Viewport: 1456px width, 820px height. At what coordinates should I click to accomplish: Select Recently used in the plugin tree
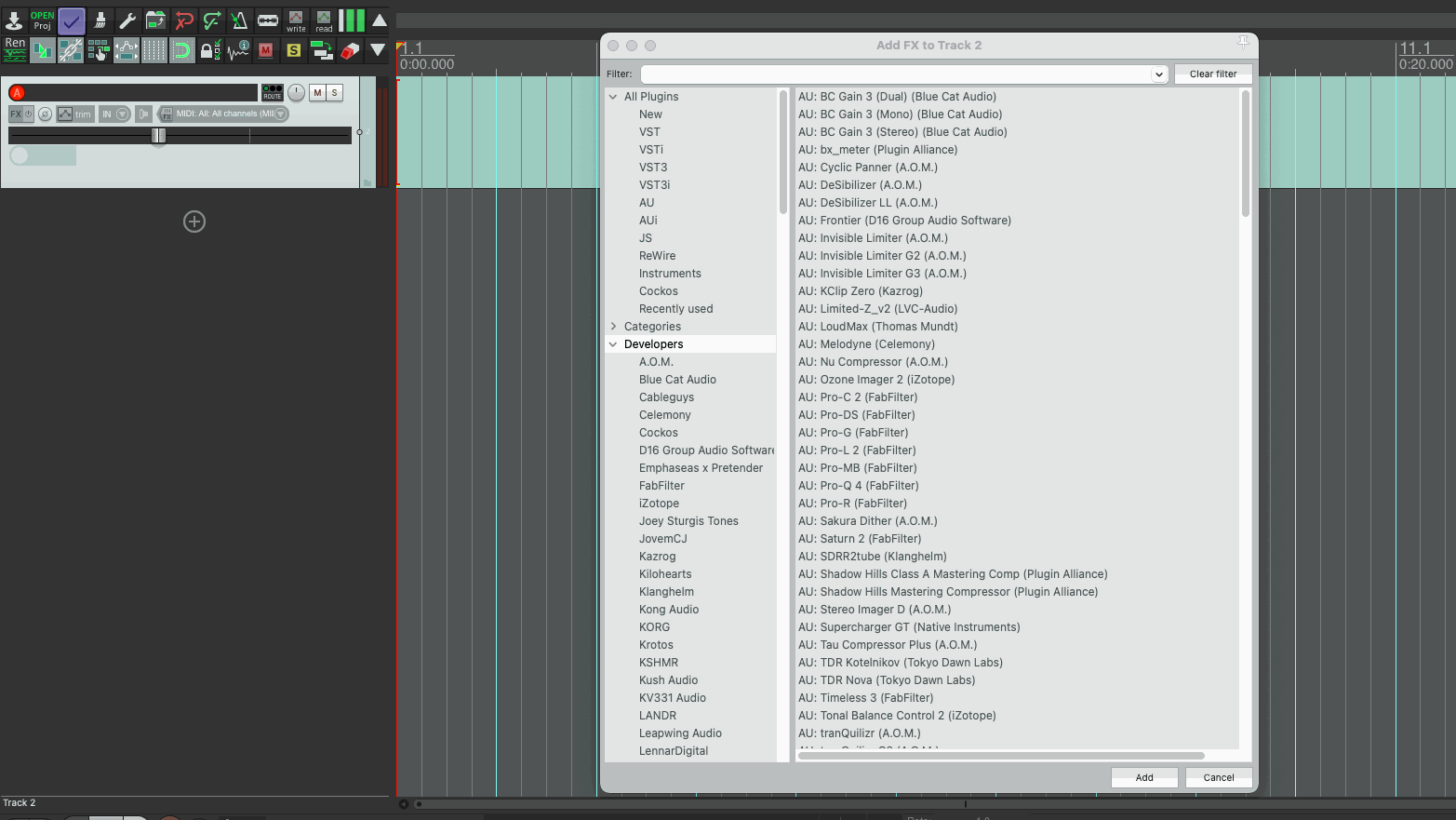coord(676,309)
